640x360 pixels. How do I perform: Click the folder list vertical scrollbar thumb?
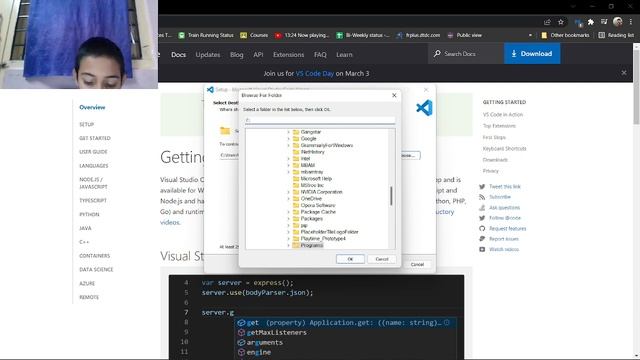pyautogui.click(x=391, y=196)
